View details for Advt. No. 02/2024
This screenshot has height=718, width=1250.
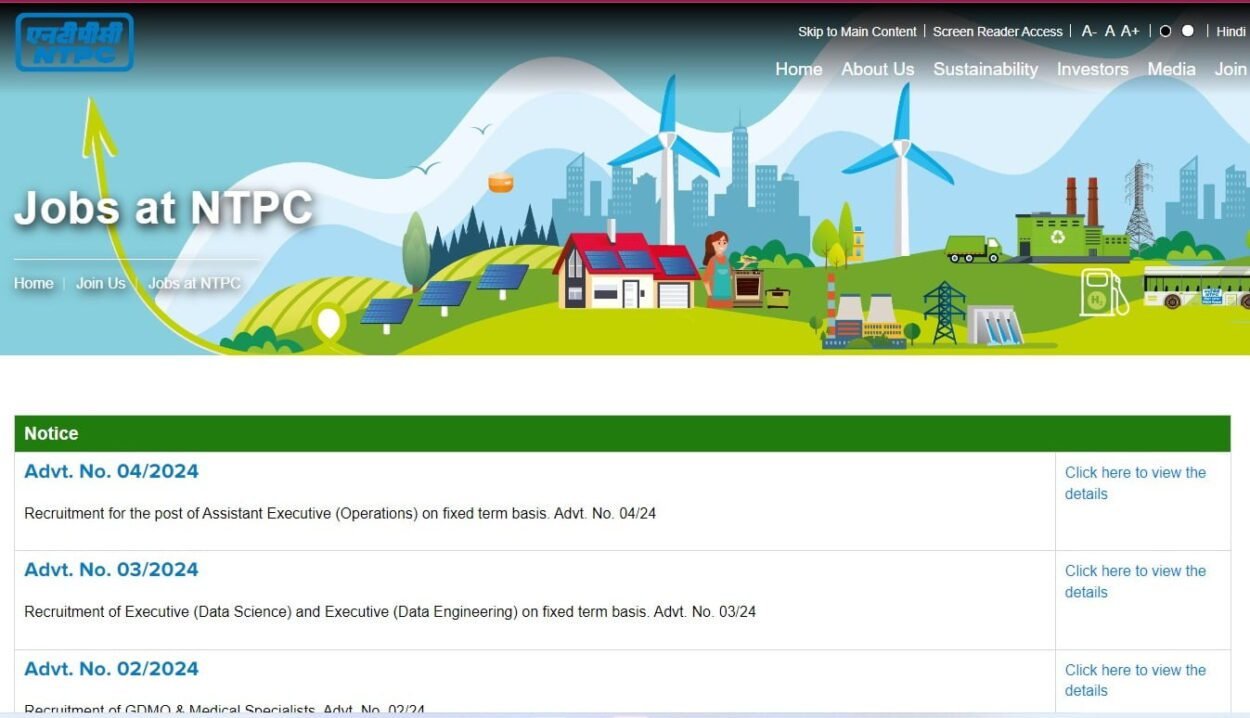1136,680
